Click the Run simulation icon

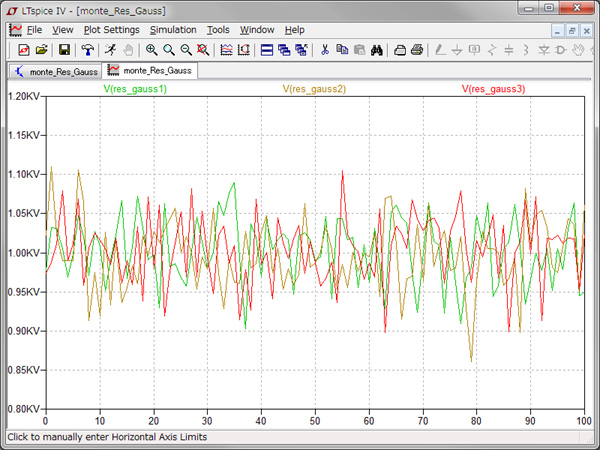109,49
